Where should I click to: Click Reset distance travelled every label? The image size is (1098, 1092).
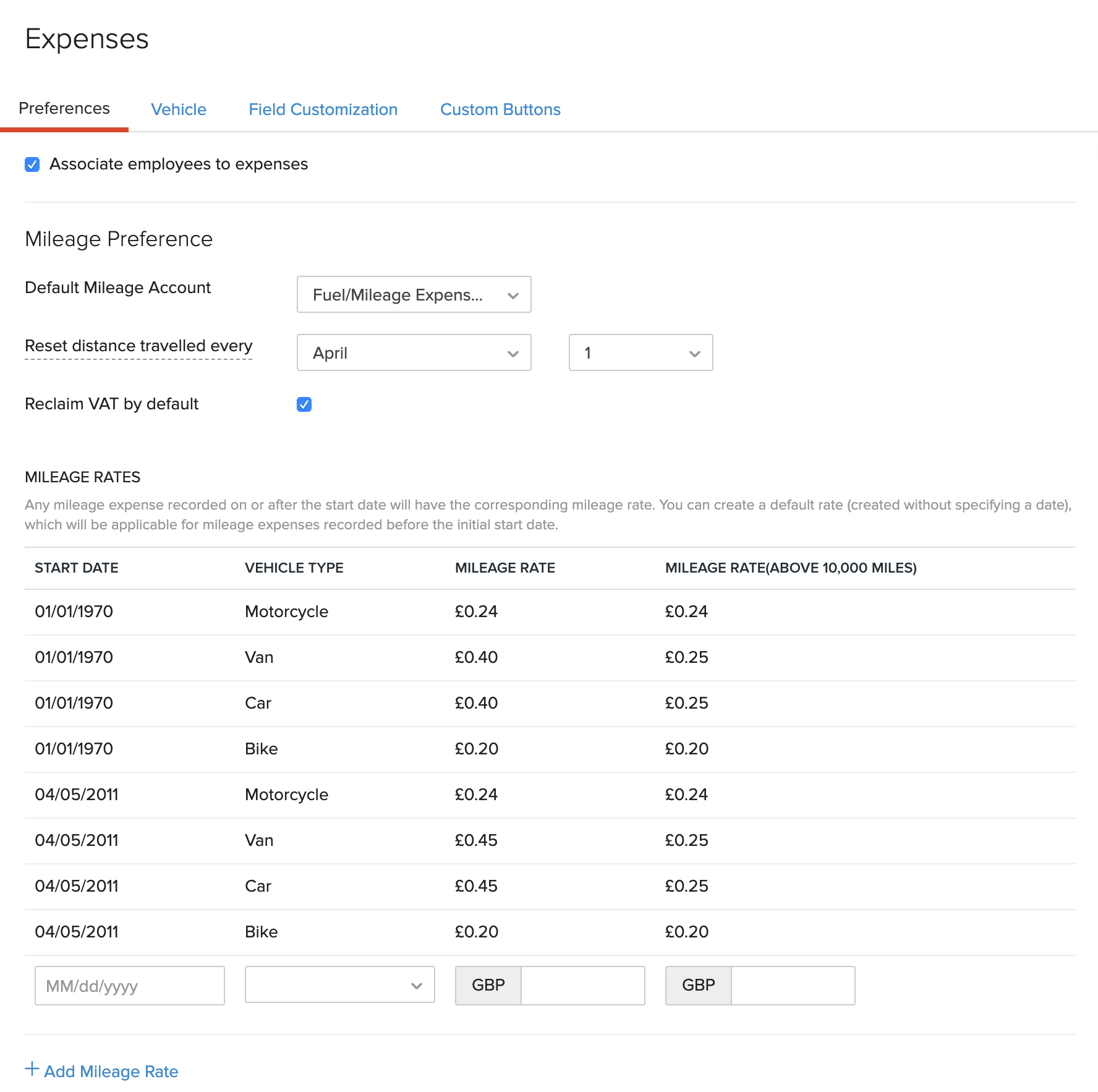138,346
